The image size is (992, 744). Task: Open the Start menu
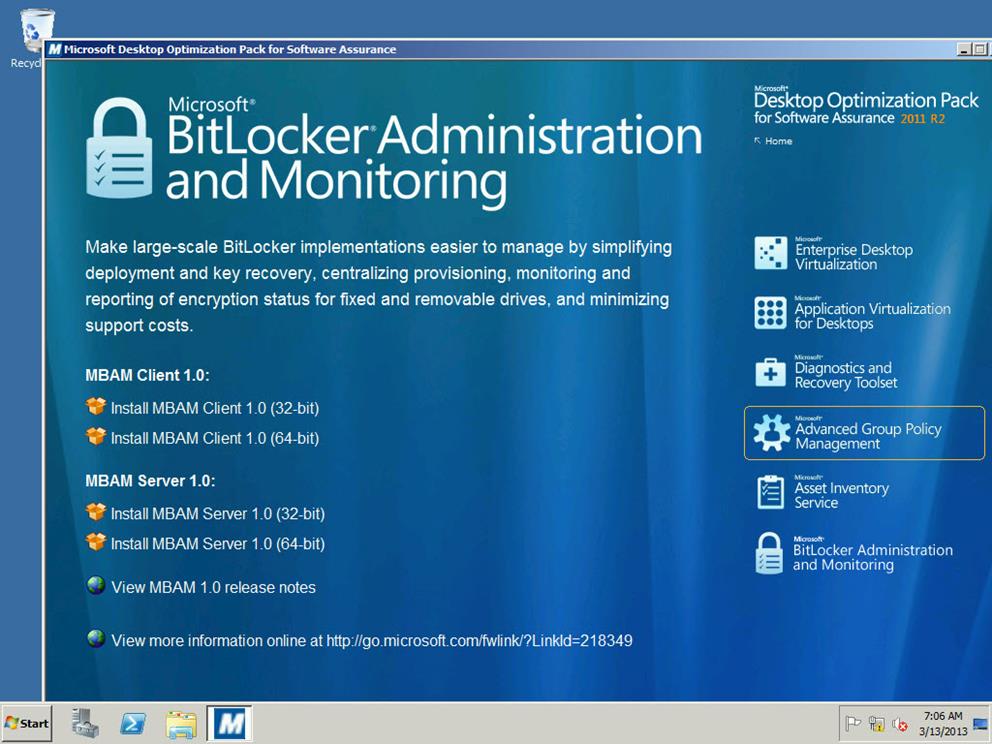(x=27, y=723)
